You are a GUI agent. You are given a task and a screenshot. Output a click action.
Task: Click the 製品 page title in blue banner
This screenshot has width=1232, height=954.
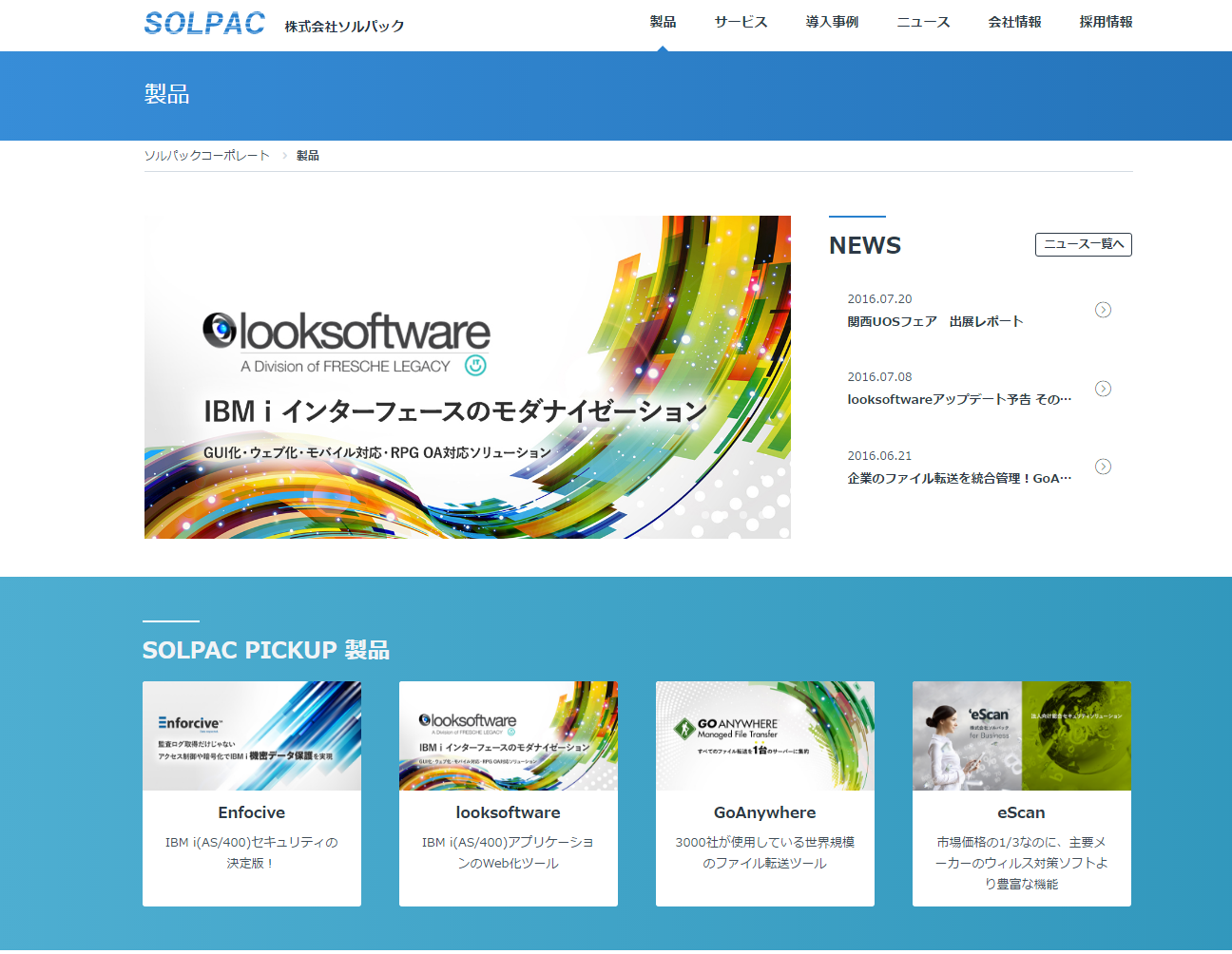point(167,94)
